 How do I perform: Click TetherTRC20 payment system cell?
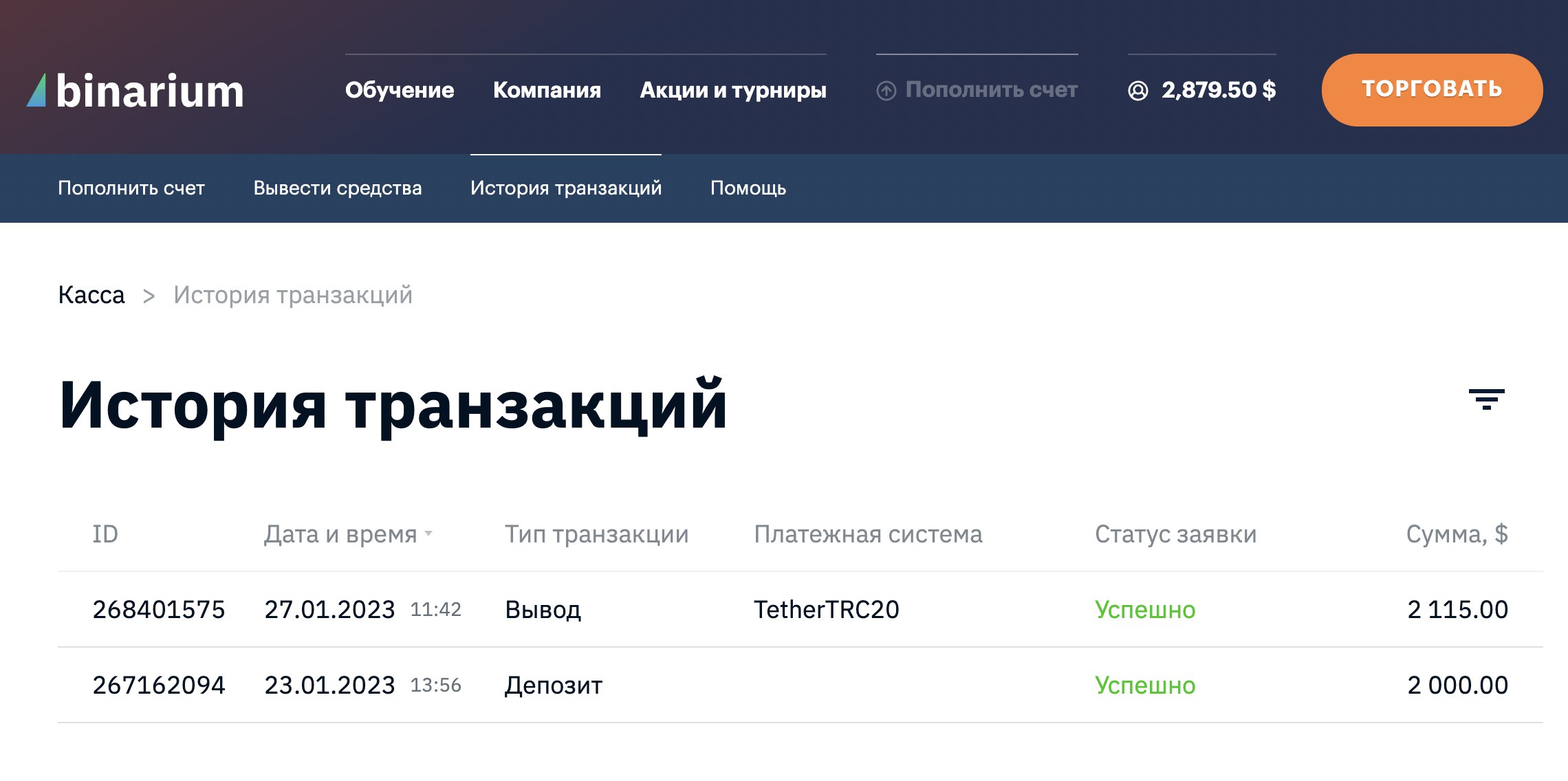[x=826, y=609]
